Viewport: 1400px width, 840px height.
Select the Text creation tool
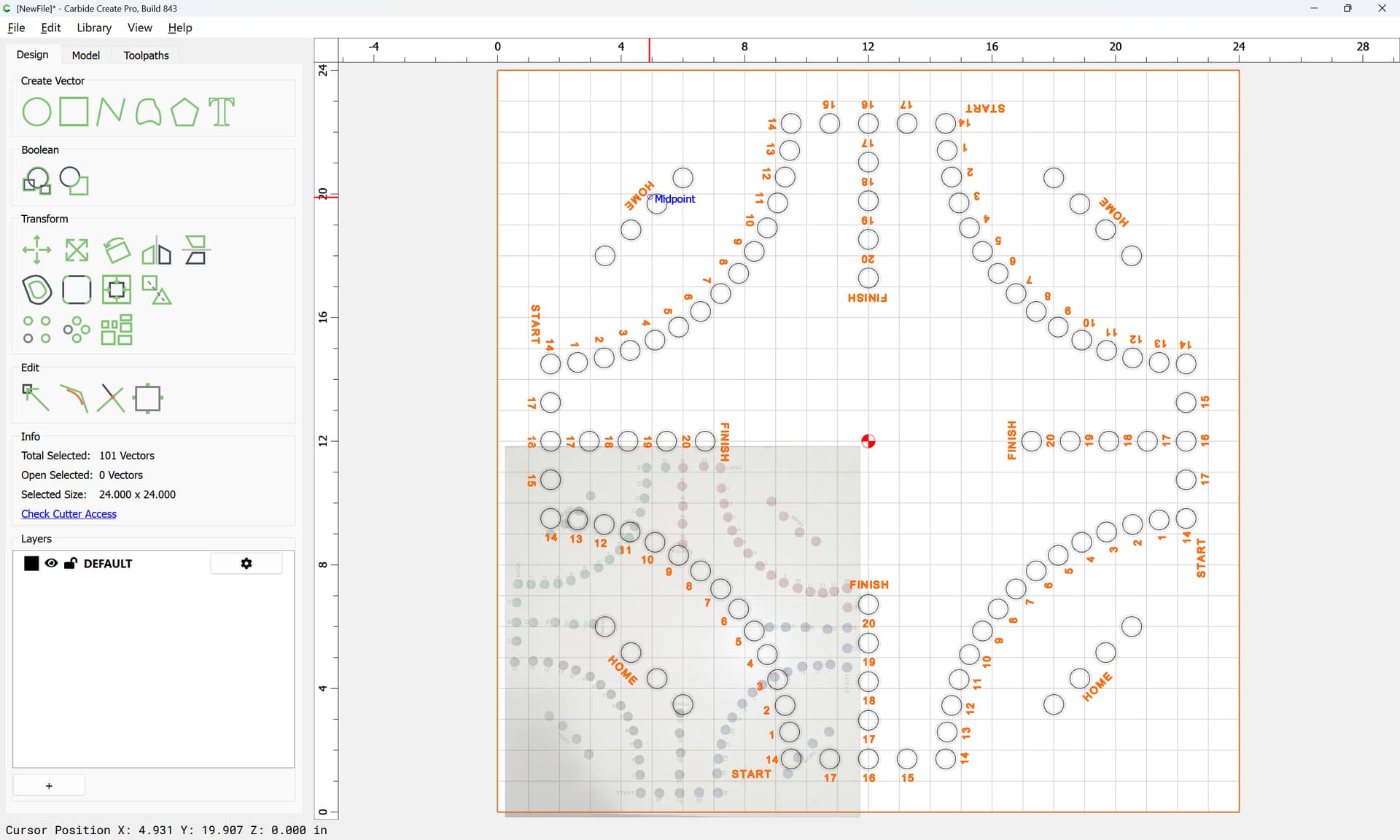222,112
